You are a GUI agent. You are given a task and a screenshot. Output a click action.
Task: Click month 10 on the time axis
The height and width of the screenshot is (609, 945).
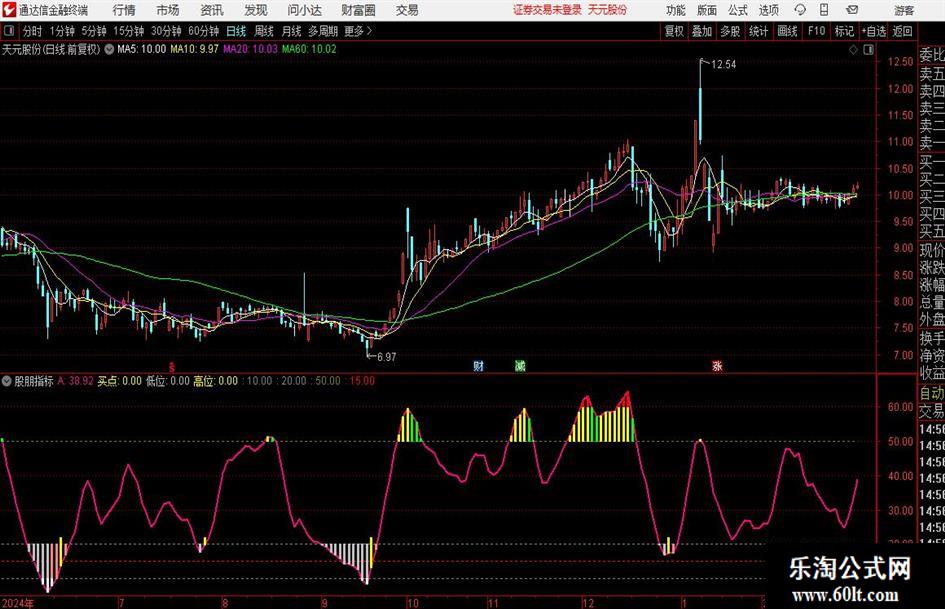click(412, 603)
